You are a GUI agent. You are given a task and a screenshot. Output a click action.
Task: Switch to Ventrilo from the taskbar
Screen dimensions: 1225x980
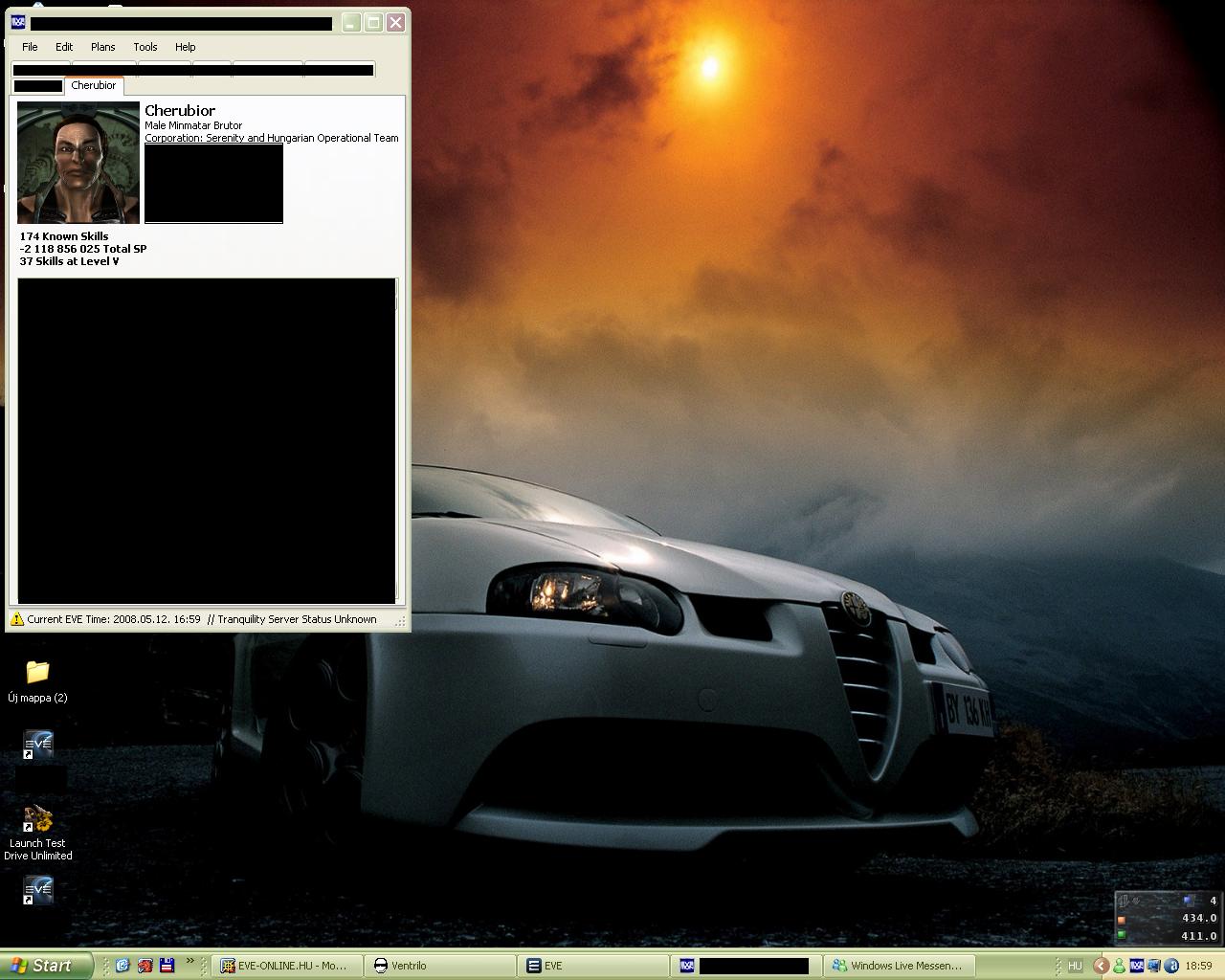point(438,966)
